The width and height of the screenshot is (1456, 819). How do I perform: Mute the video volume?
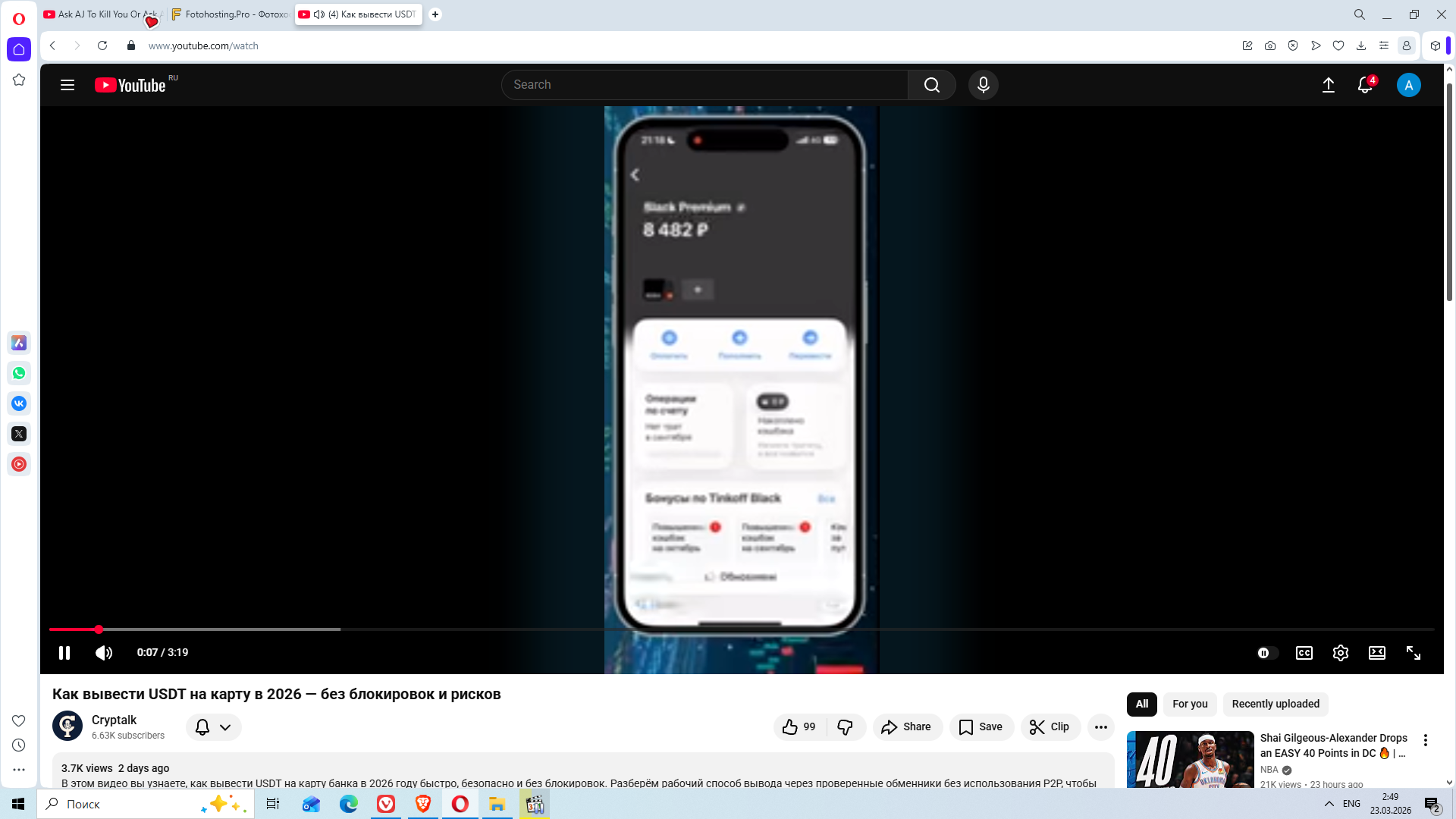104,653
